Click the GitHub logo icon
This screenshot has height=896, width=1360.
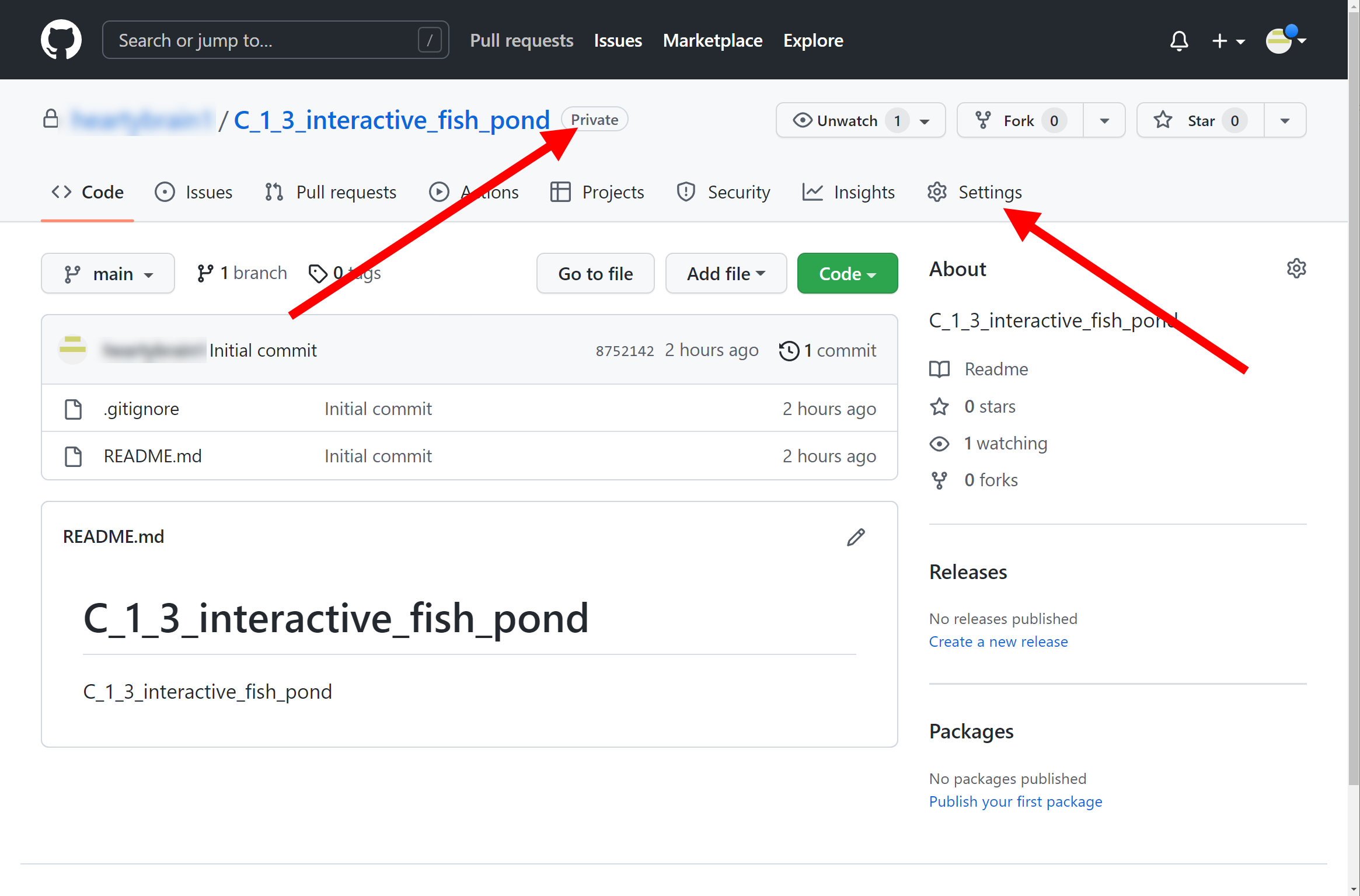tap(61, 40)
